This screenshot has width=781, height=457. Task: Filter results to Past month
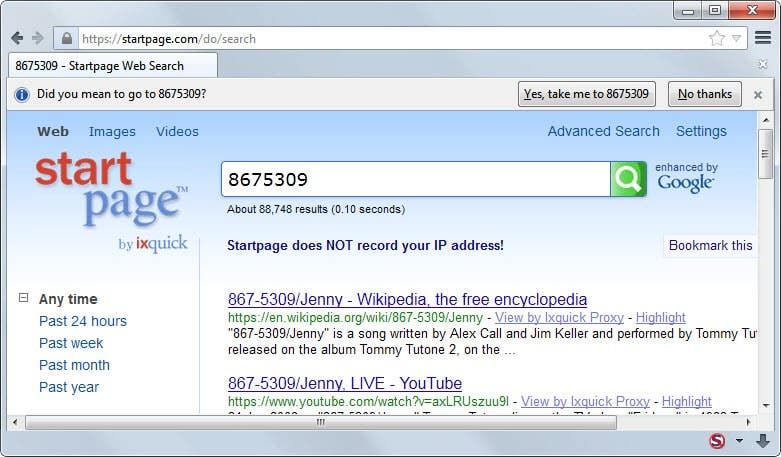point(74,365)
